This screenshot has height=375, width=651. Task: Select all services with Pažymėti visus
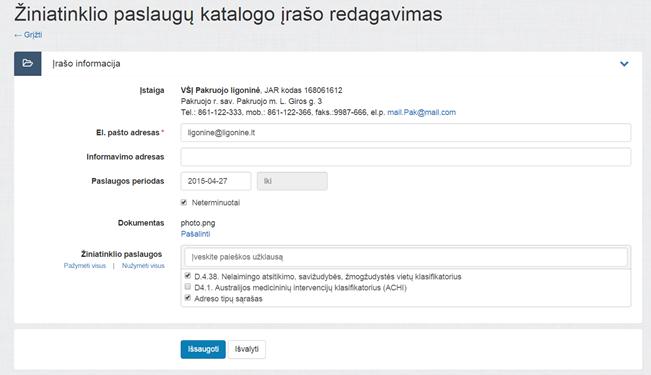coord(85,266)
